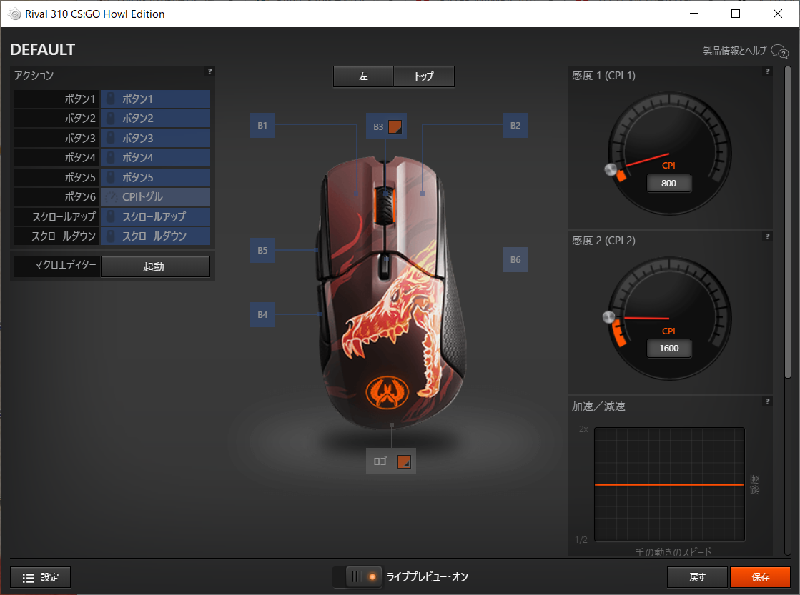Click the CPI 1 dial knob handle
The height and width of the screenshot is (595, 800).
click(610, 170)
